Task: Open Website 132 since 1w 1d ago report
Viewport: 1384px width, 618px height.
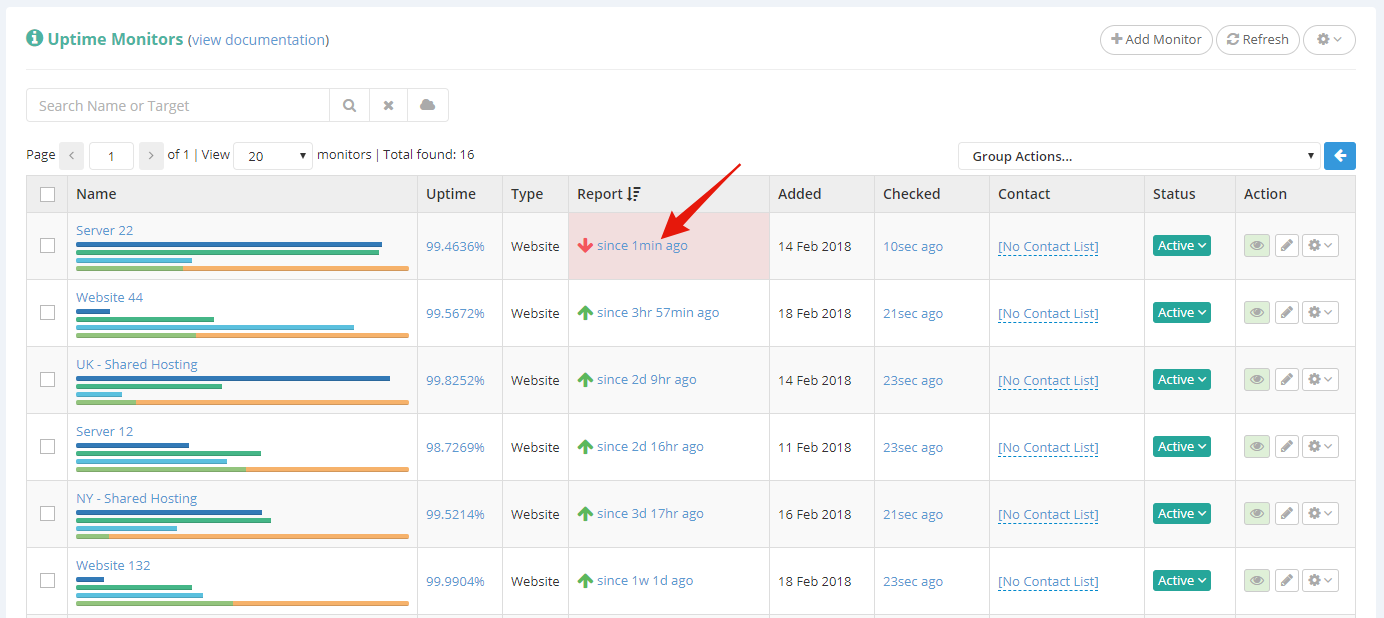Action: coord(645,580)
